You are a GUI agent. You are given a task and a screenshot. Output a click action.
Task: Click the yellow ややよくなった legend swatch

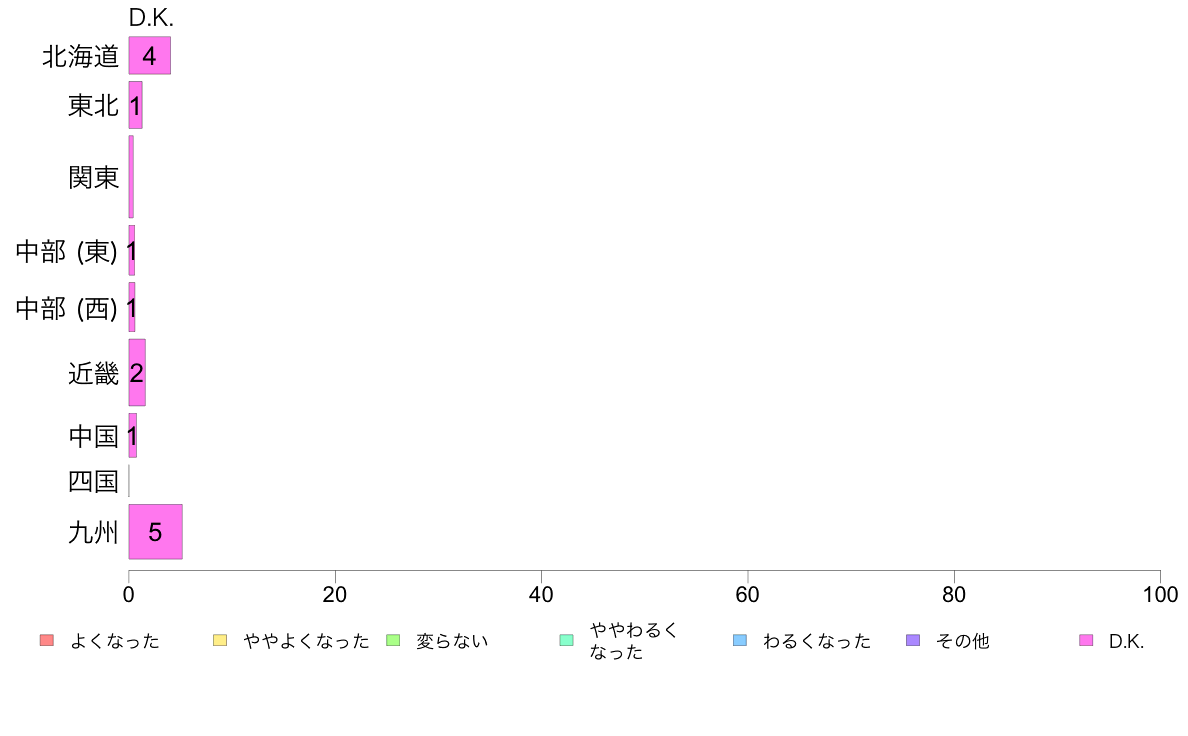coord(220,640)
